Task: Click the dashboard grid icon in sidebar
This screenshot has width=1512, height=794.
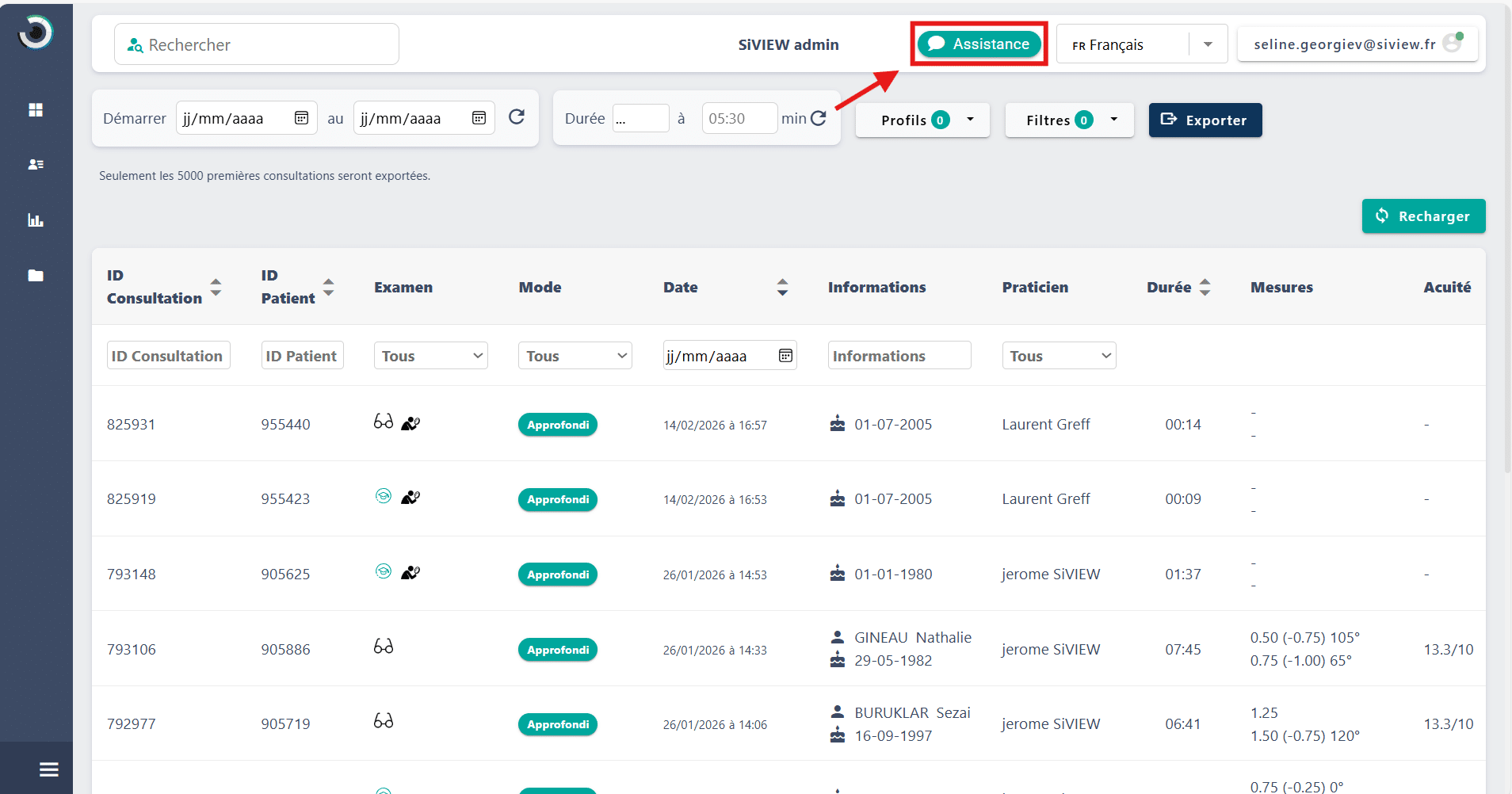Action: (36, 110)
